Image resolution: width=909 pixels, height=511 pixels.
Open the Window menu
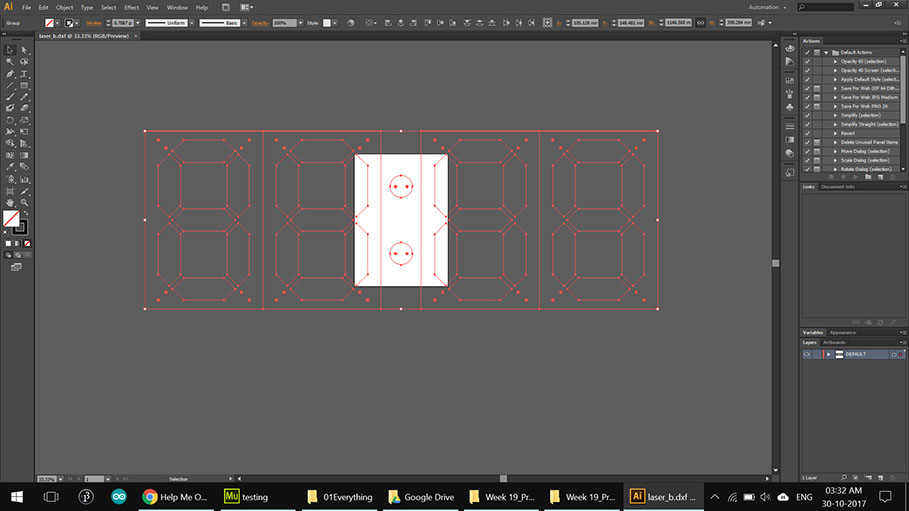(x=177, y=8)
